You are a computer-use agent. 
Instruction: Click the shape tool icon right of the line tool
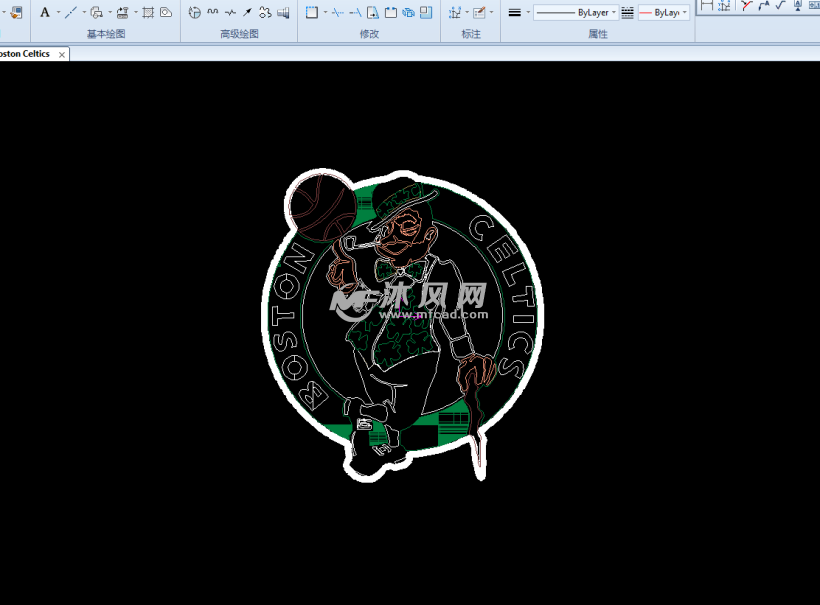96,12
